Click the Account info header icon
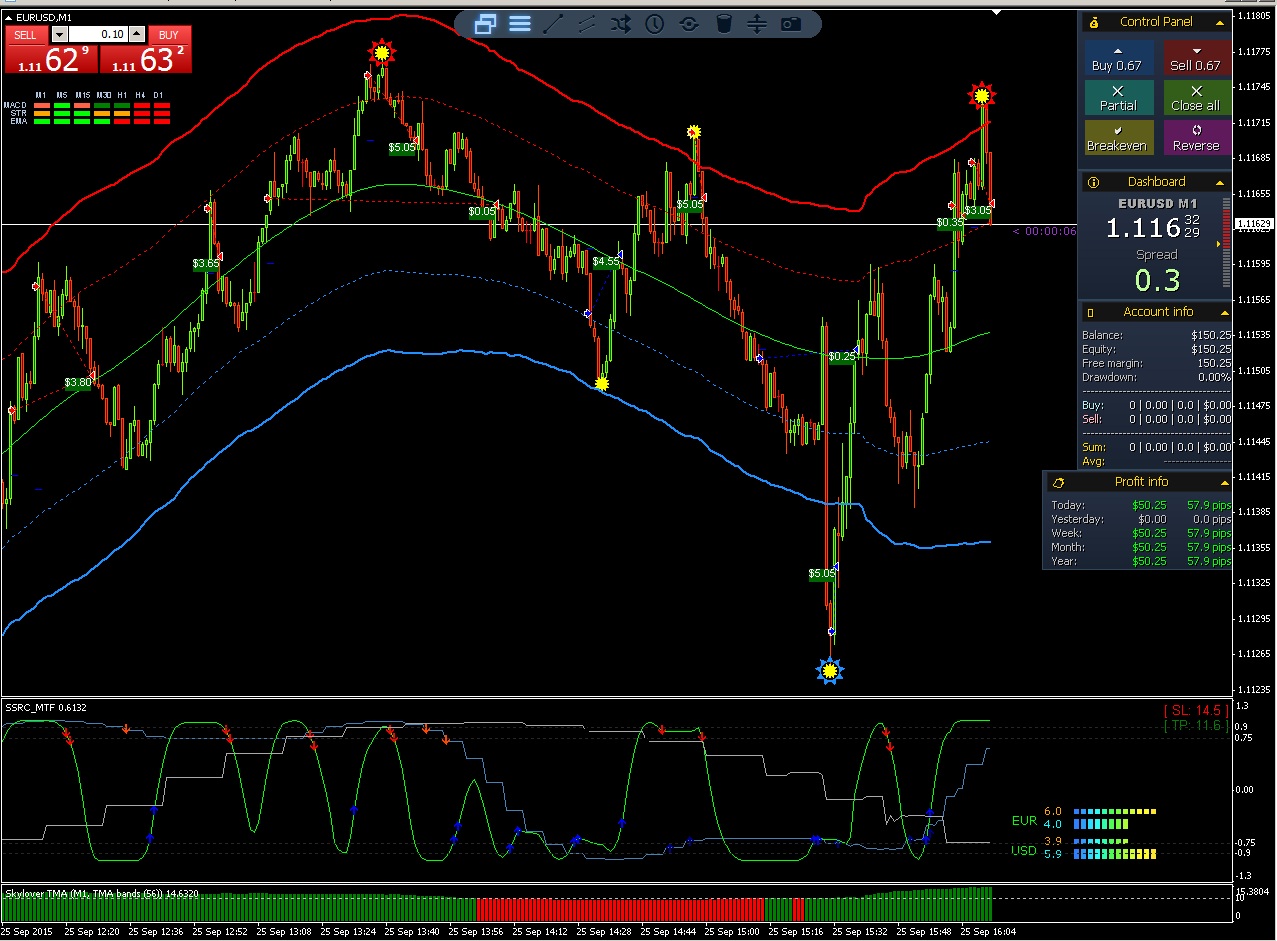The height and width of the screenshot is (941, 1277). click(1091, 312)
